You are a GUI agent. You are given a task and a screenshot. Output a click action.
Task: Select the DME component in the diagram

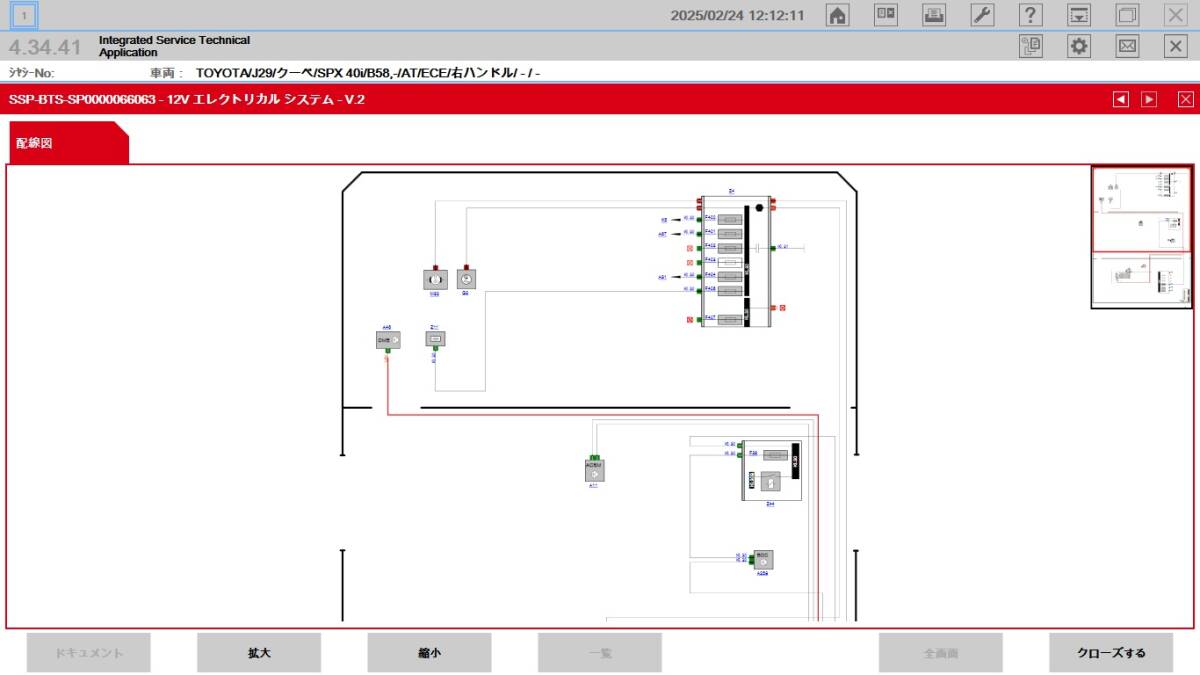point(387,341)
